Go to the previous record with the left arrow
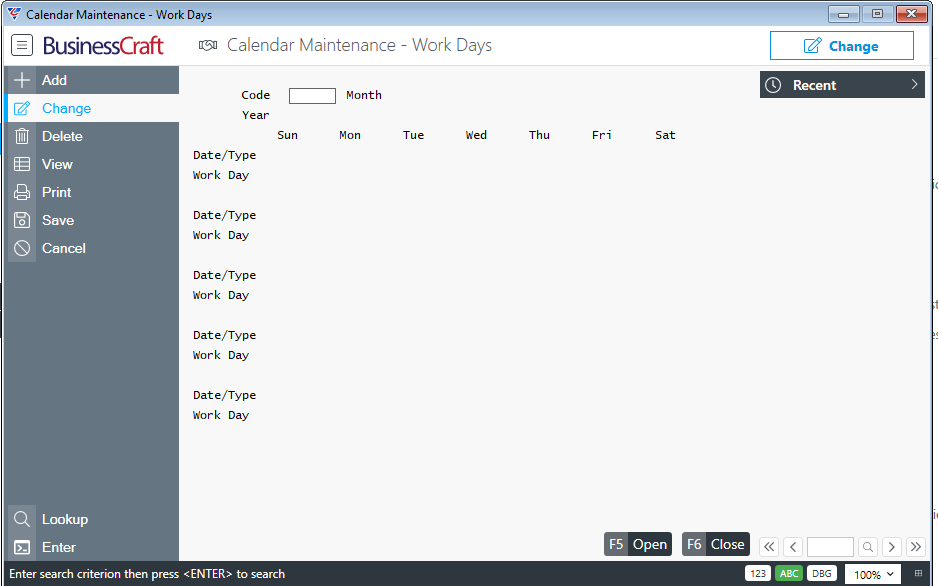This screenshot has width=938, height=586. 793,547
